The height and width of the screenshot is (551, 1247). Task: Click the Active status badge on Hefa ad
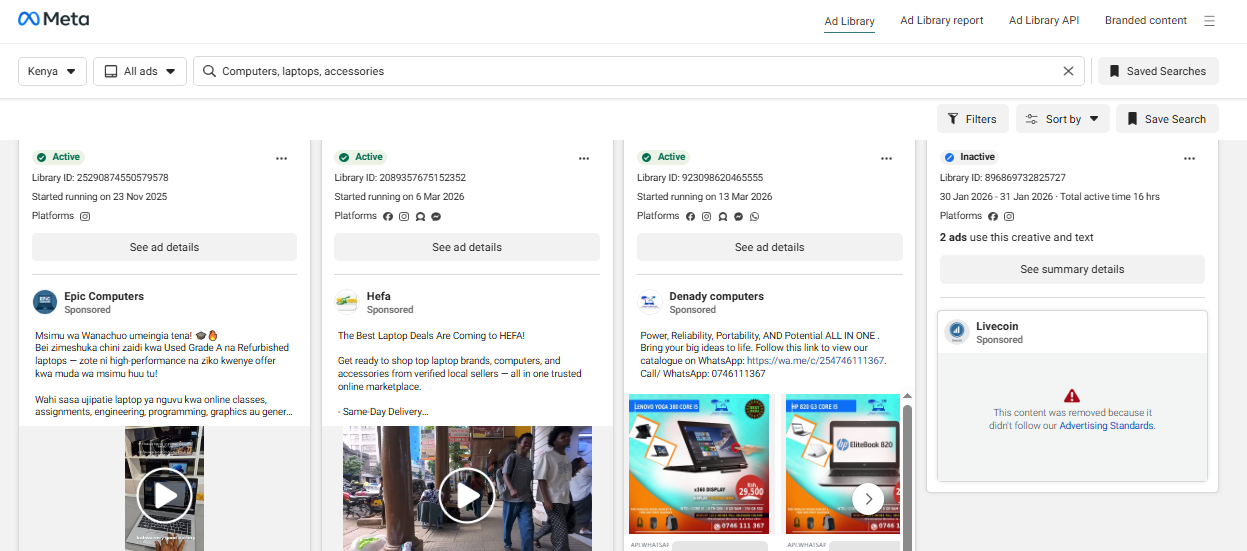[x=361, y=157]
